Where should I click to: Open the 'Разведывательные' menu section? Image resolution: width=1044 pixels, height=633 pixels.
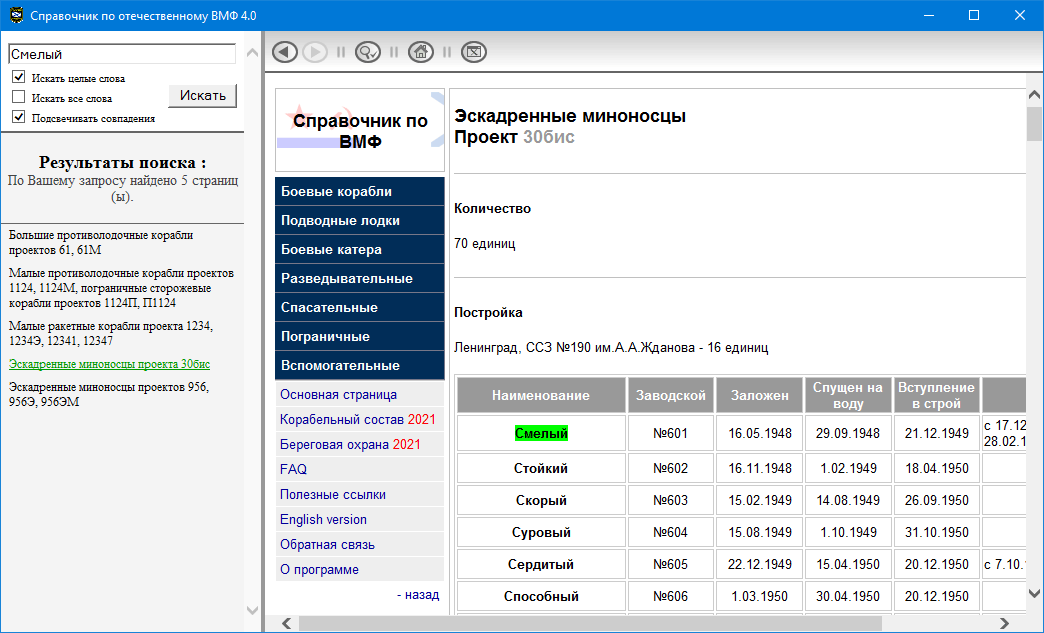pyautogui.click(x=360, y=278)
